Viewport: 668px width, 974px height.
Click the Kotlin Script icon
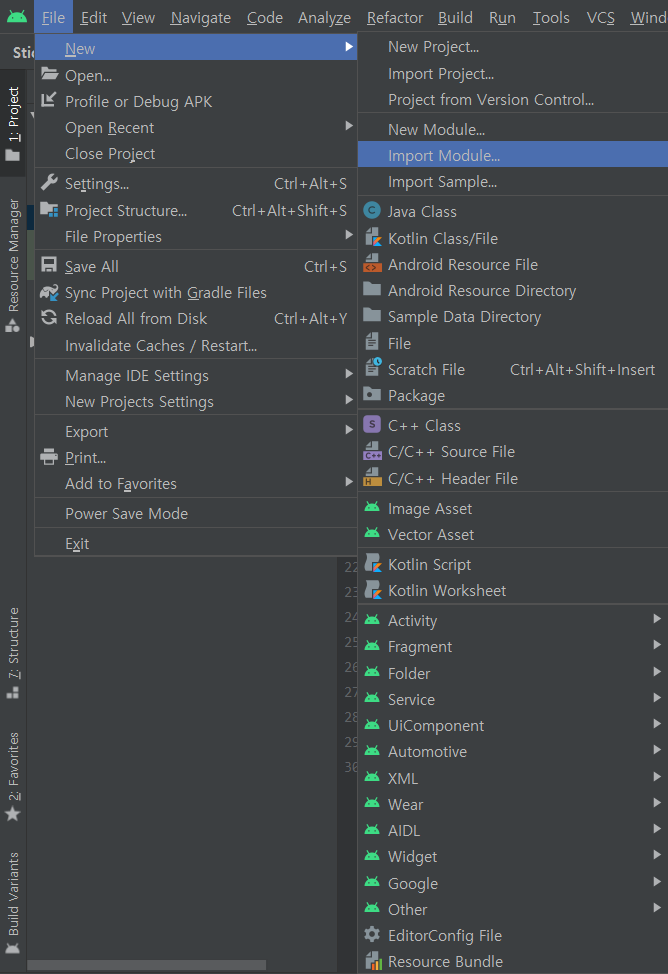tap(373, 563)
